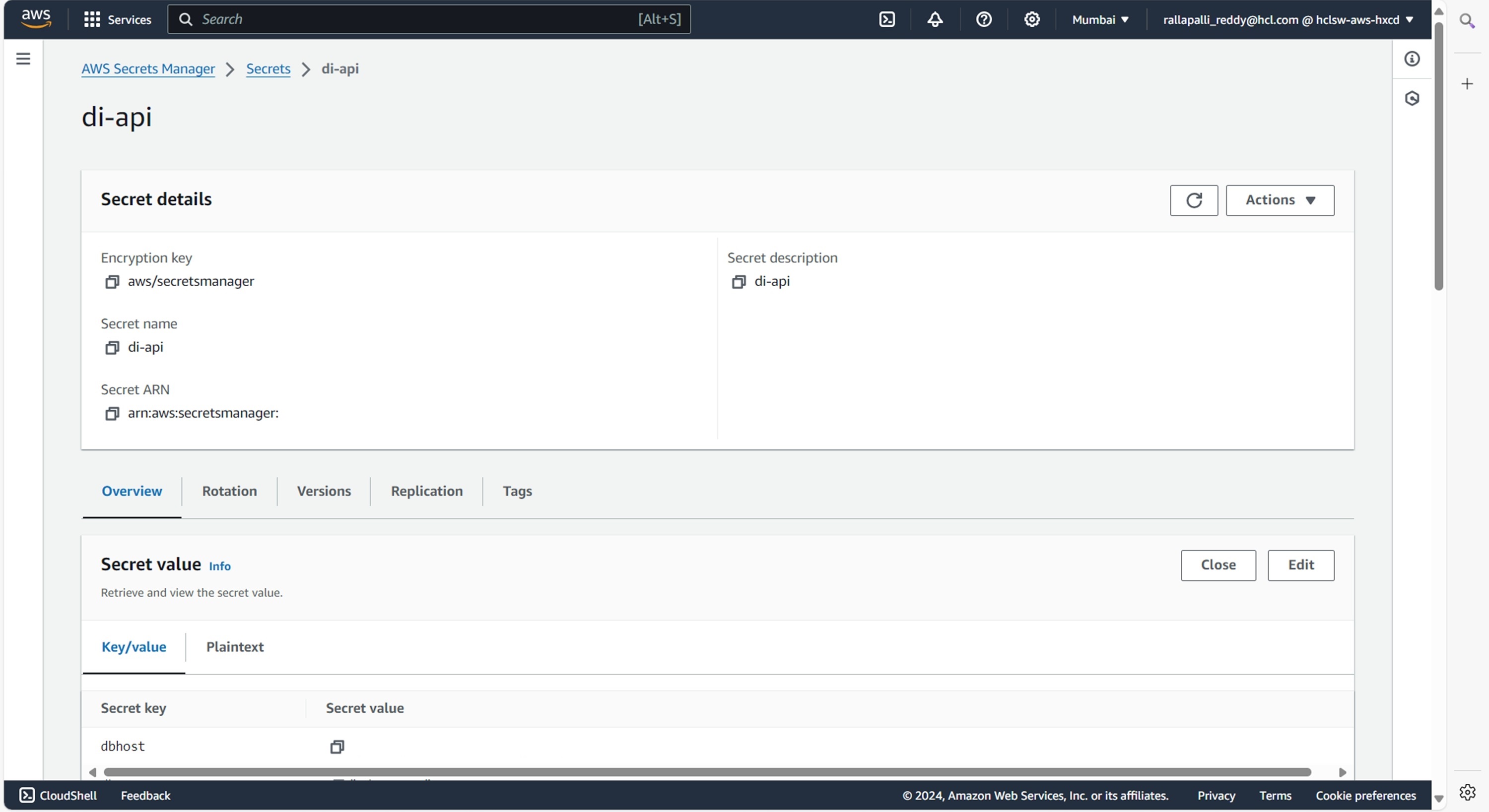Click the horizontal scrollbar under the table

click(x=706, y=772)
